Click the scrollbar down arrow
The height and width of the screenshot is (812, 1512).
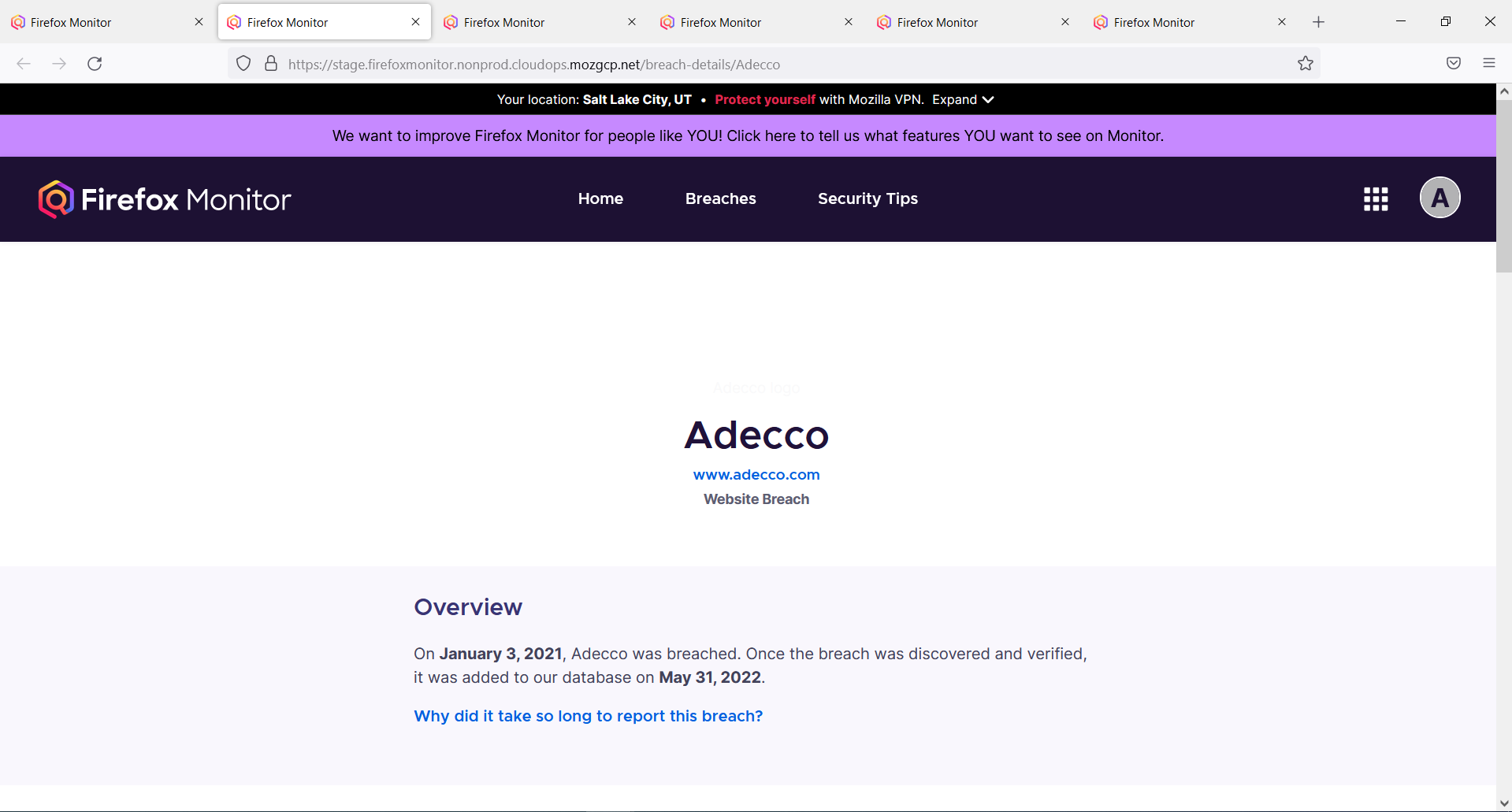pyautogui.click(x=1504, y=803)
